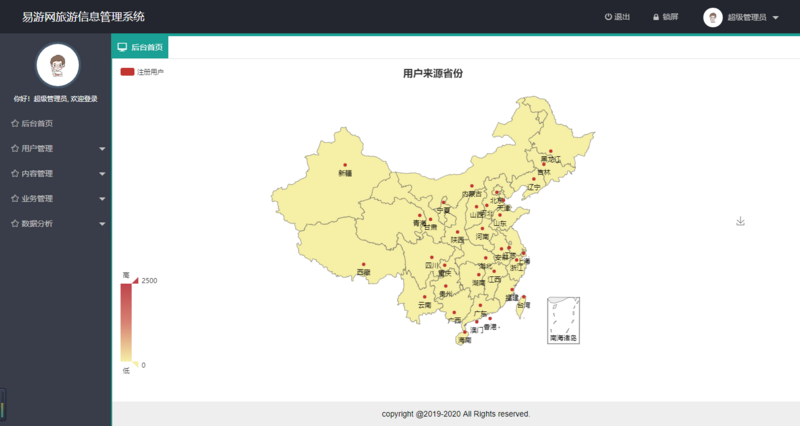Click the 退出 text link

(622, 17)
